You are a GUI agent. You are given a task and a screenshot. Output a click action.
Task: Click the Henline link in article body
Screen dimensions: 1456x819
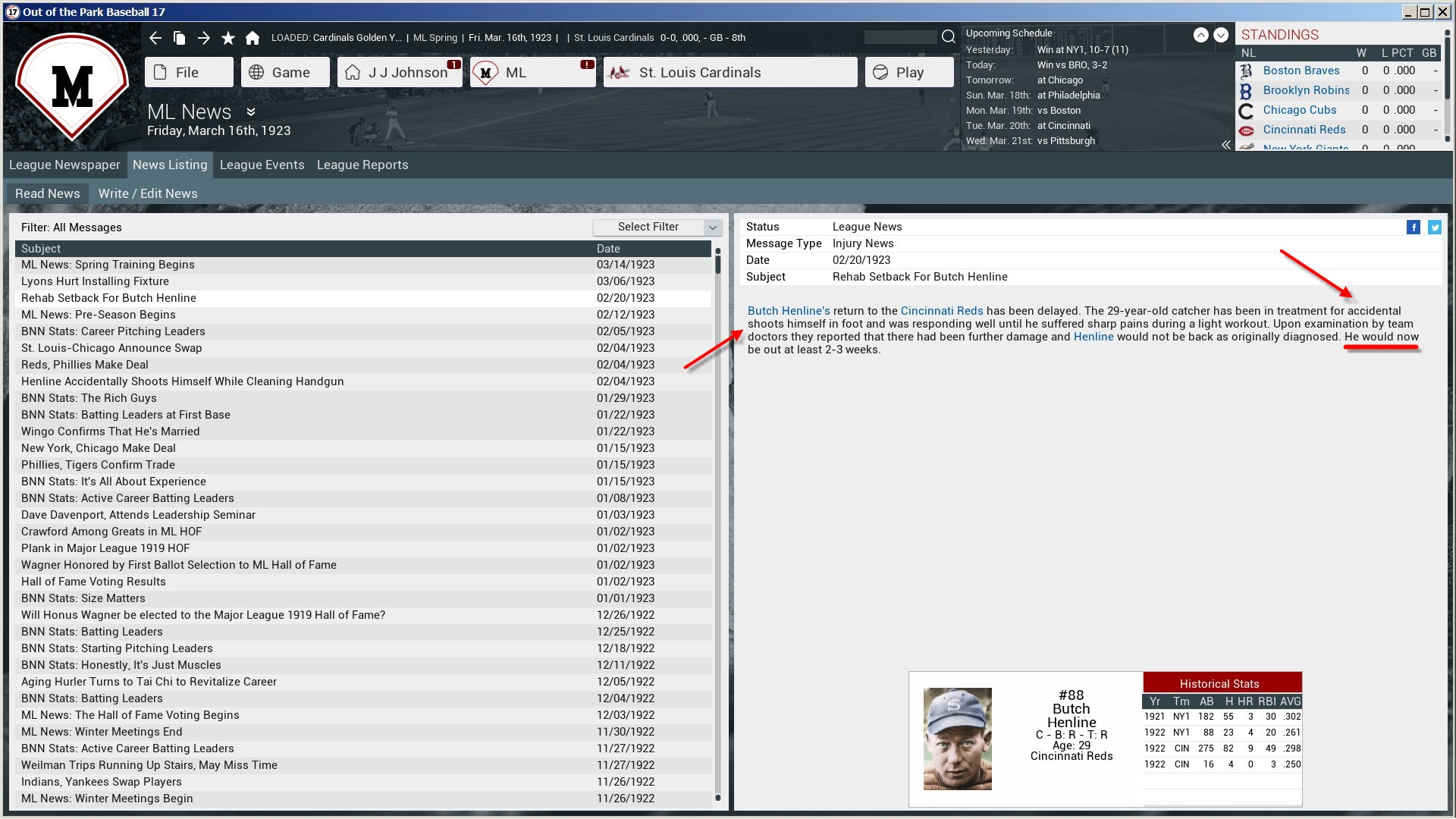(1094, 337)
